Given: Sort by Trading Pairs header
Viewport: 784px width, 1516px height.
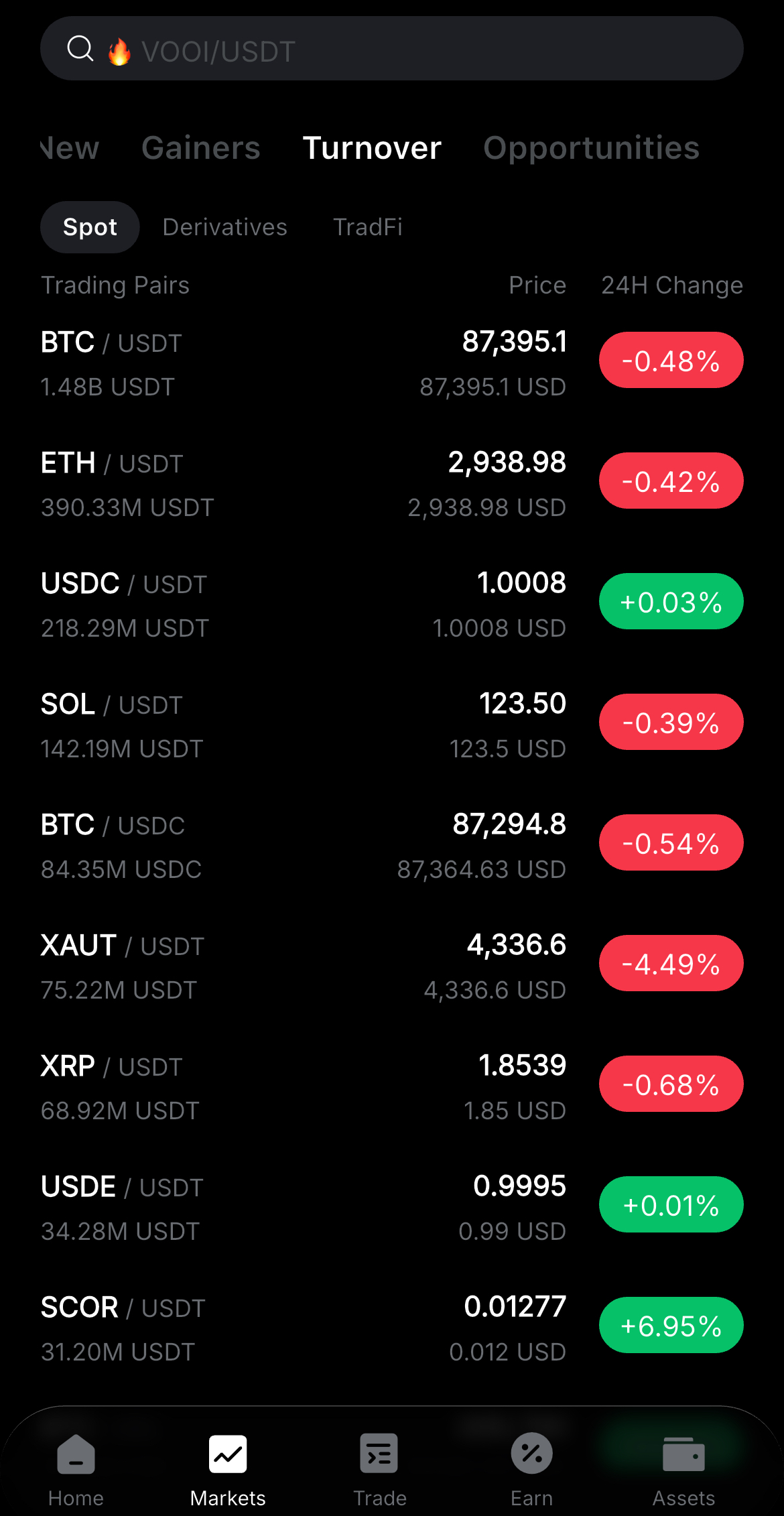Looking at the screenshot, I should pos(115,286).
